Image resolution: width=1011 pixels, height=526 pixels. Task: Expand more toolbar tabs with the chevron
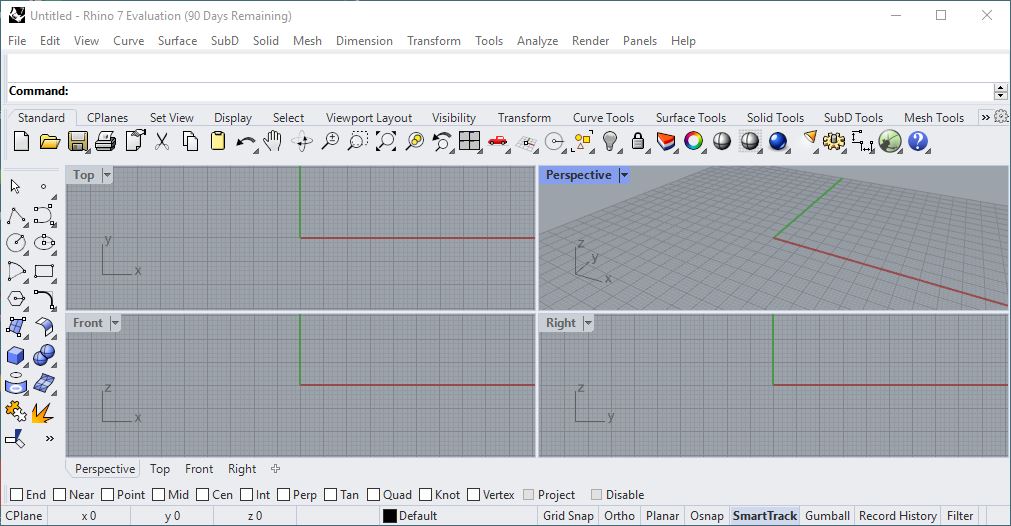(985, 117)
